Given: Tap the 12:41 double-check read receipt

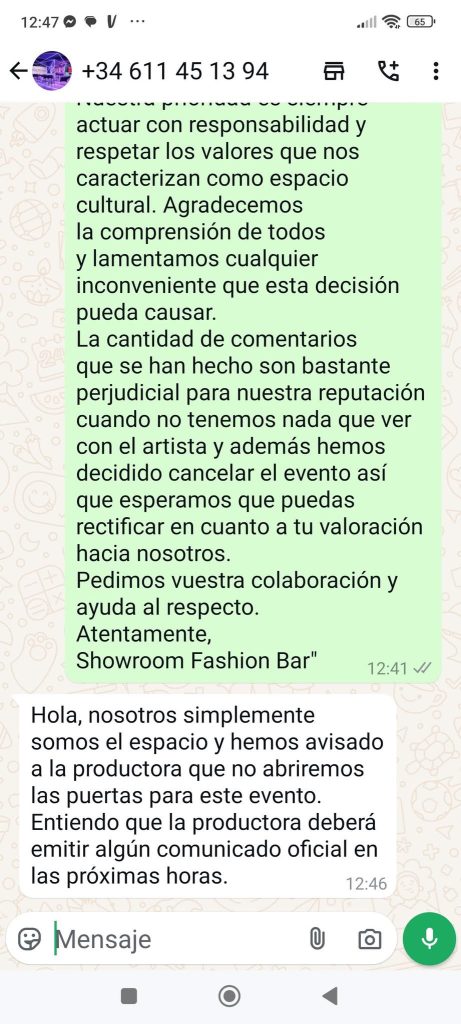Looking at the screenshot, I should [x=423, y=668].
